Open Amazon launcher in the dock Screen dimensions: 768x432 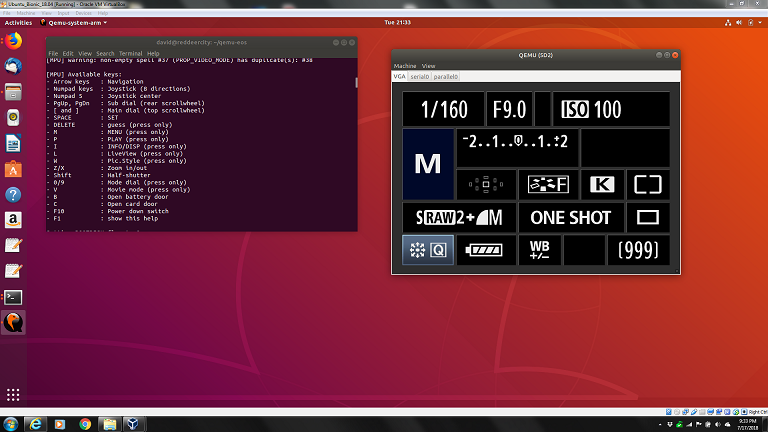[13, 220]
